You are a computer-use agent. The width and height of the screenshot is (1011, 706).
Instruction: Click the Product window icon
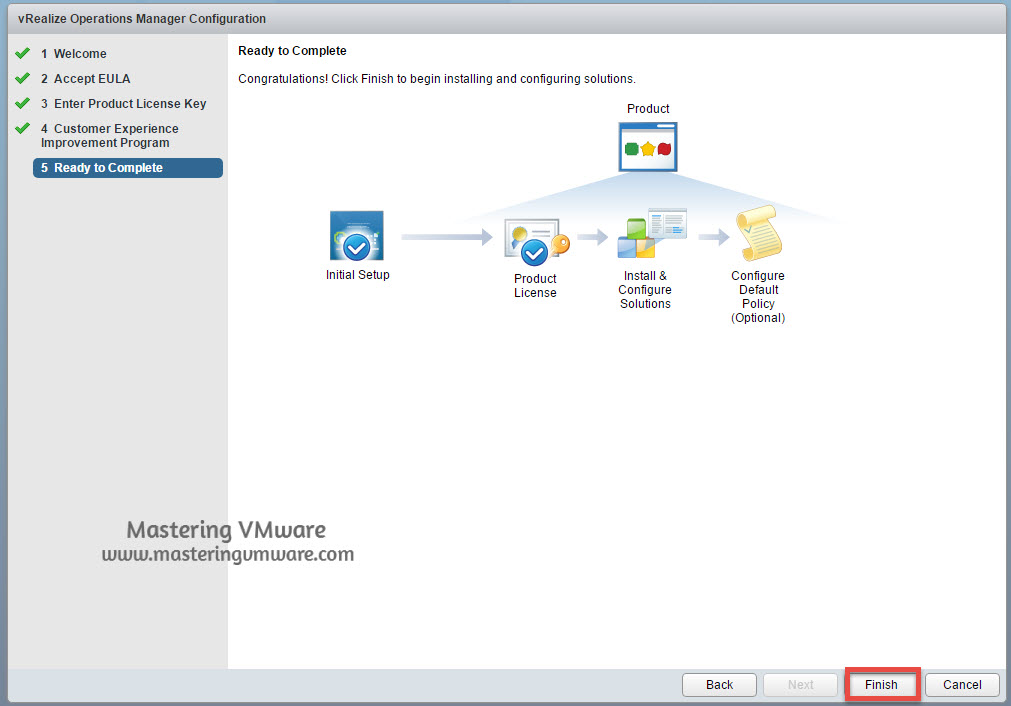[x=648, y=147]
